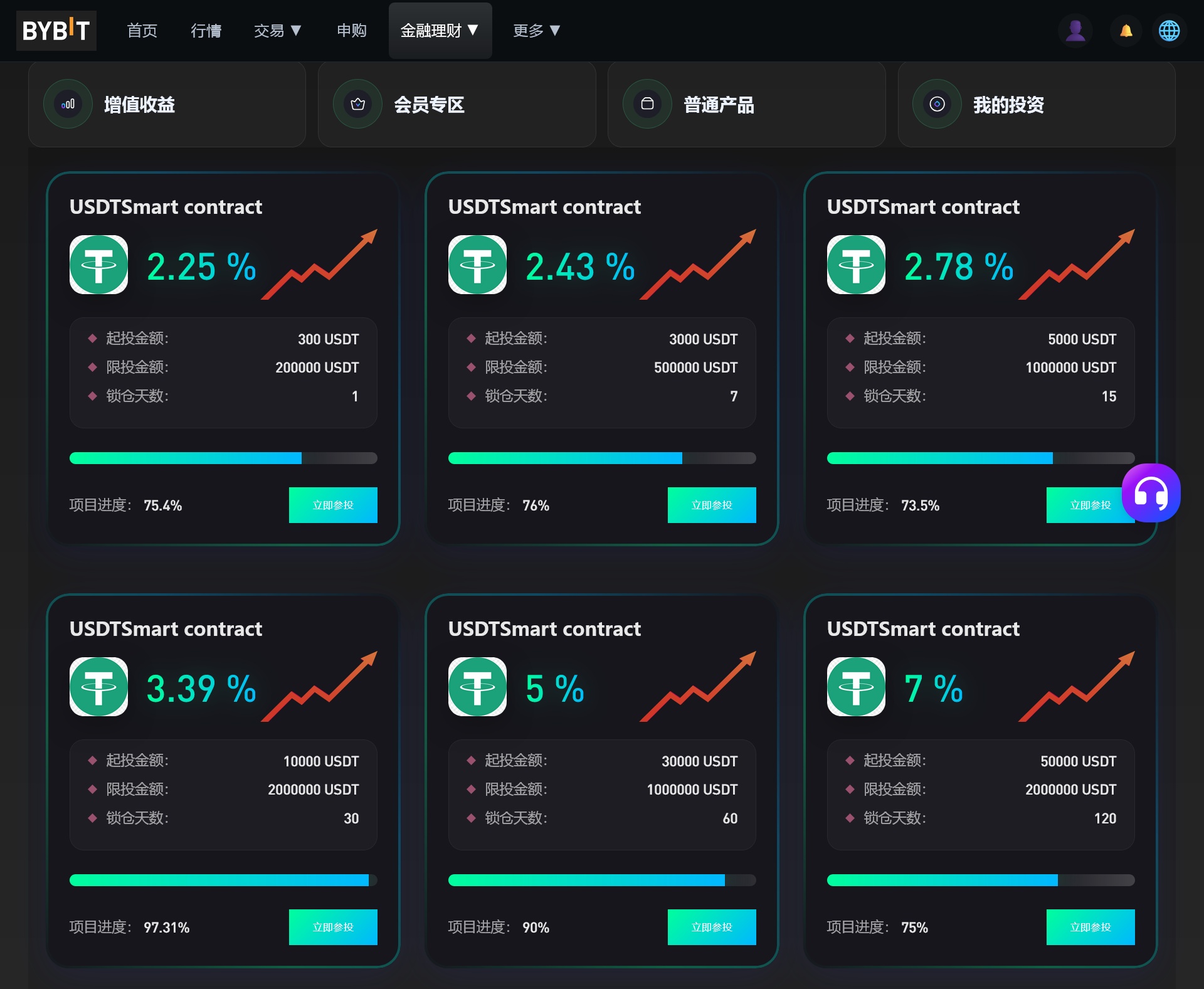Open the language globe icon
Screen dimensions: 1204x989
(1169, 30)
